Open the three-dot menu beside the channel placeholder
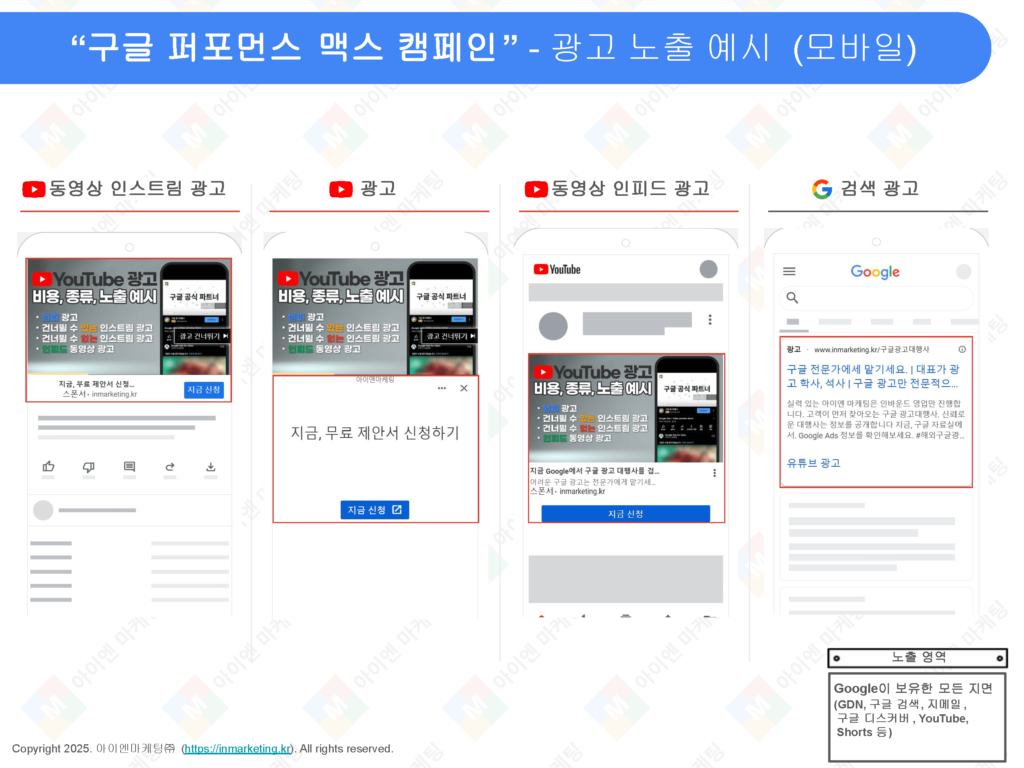This screenshot has width=1024, height=768. [x=710, y=319]
